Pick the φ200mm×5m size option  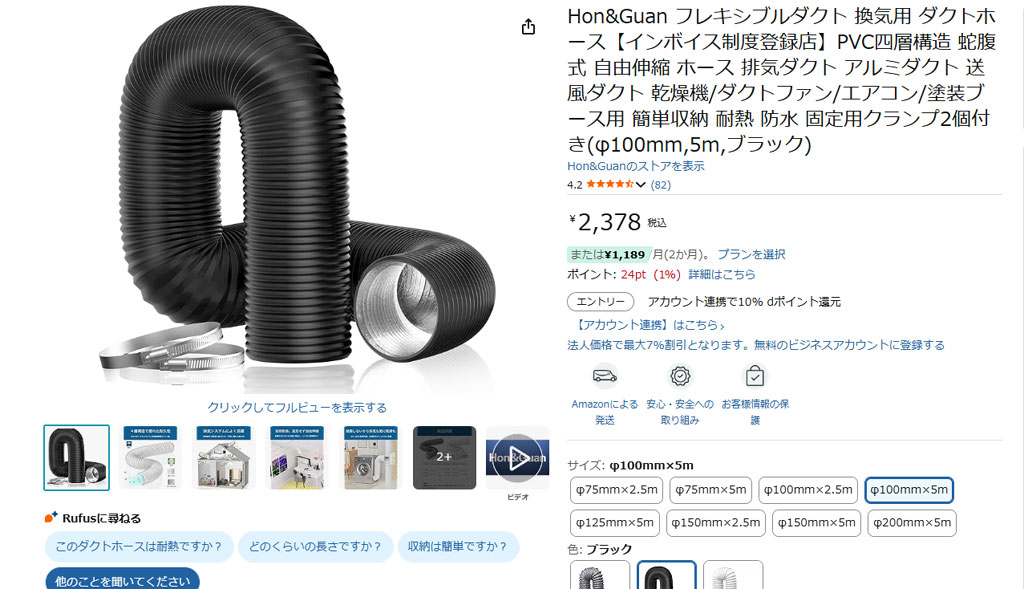912,523
